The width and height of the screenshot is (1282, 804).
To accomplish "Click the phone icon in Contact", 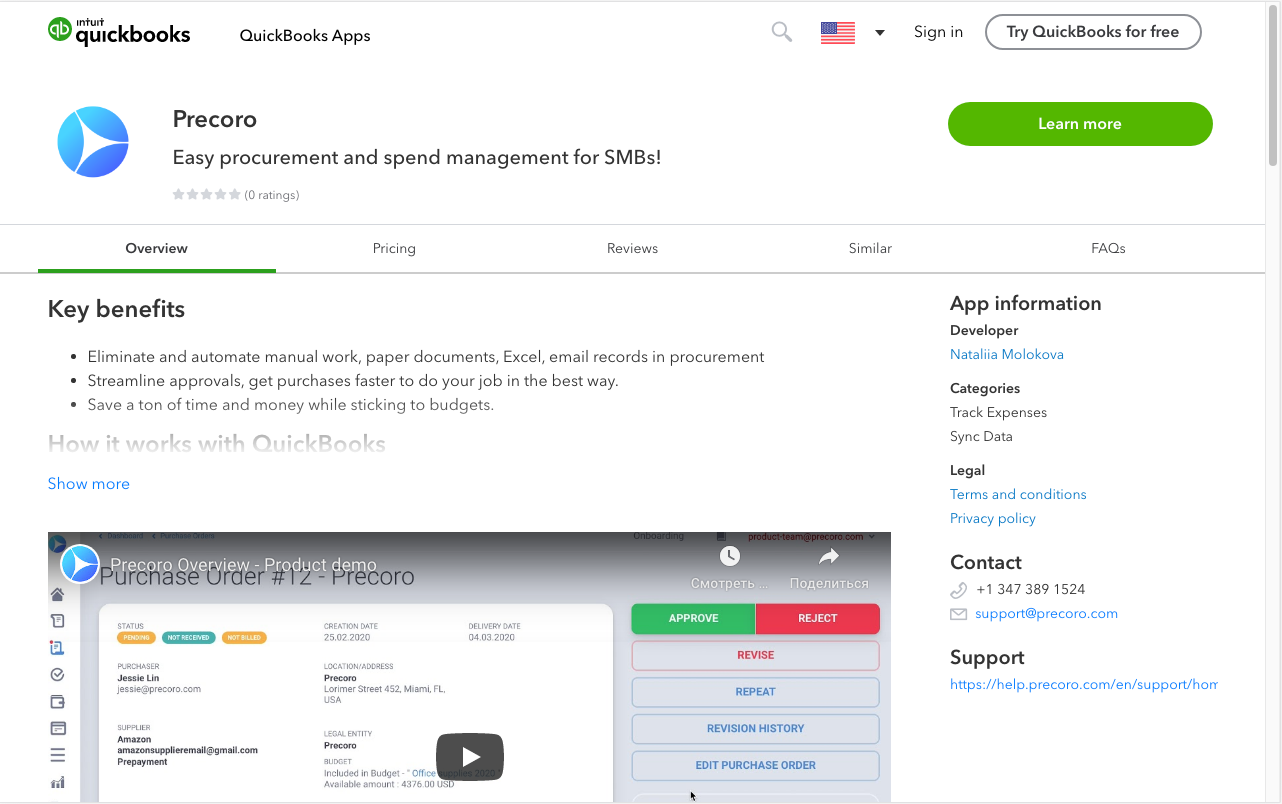I will 958,590.
